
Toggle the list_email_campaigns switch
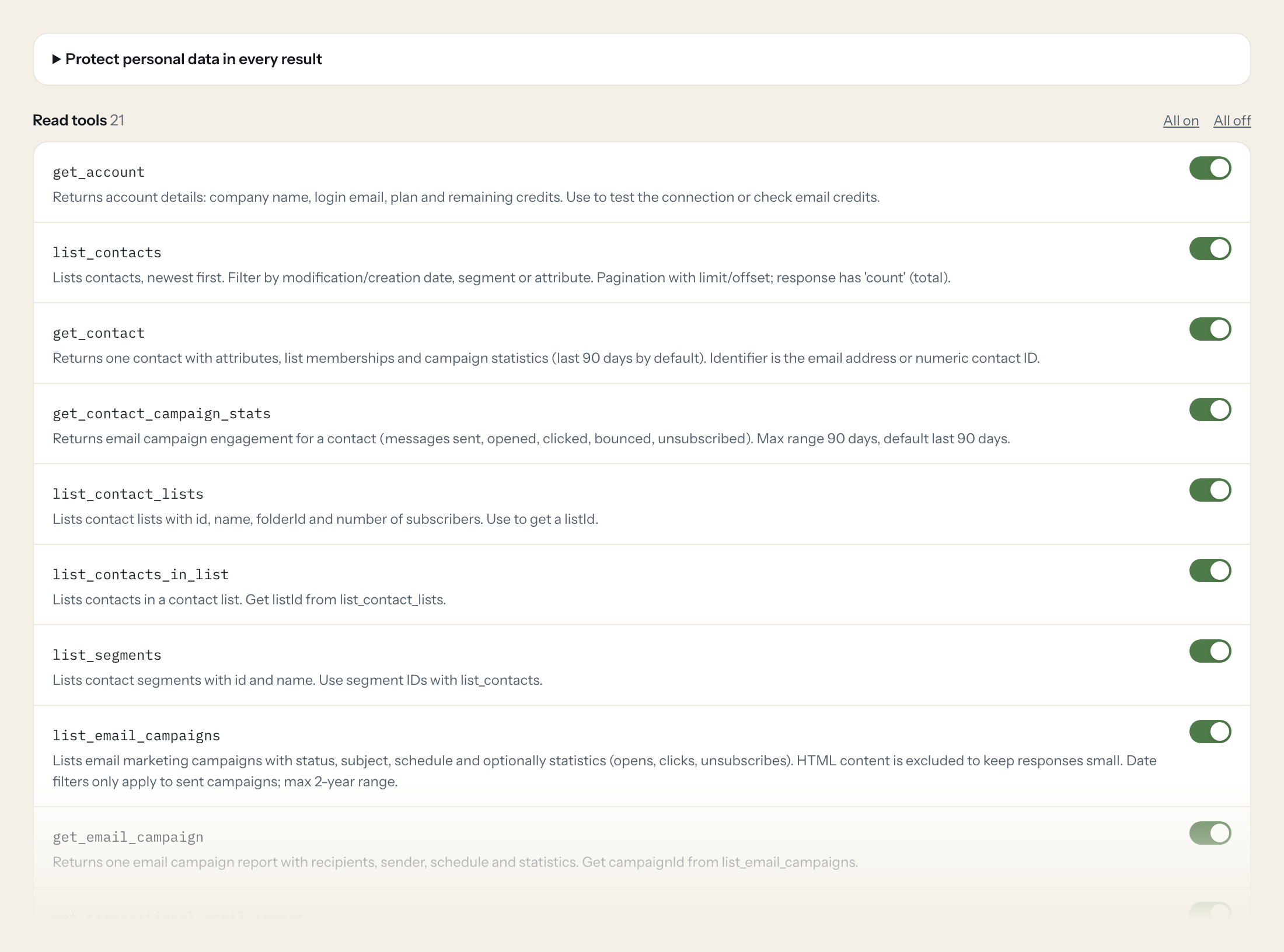1210,731
